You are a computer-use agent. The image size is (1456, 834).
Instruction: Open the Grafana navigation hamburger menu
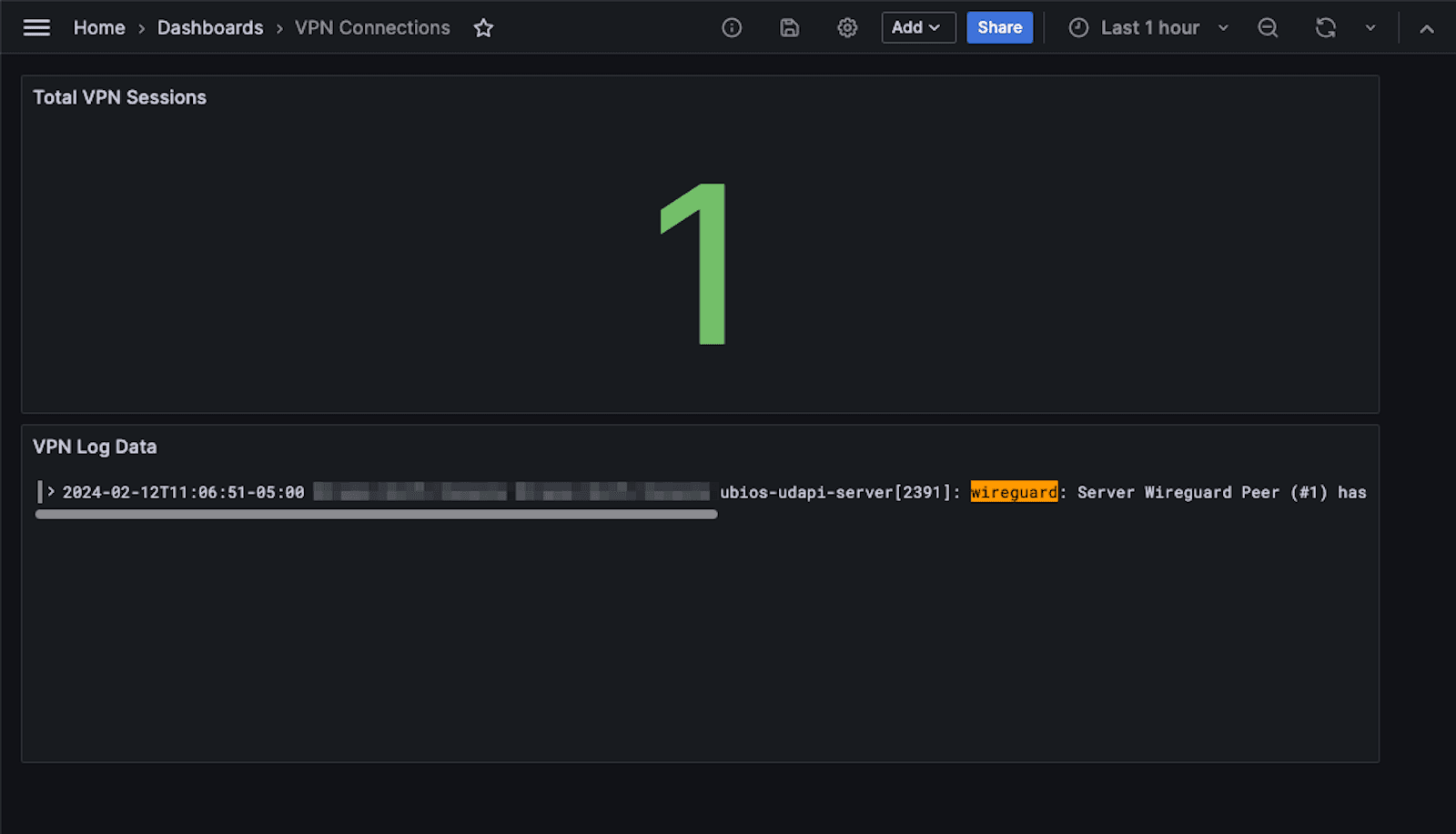pyautogui.click(x=36, y=27)
